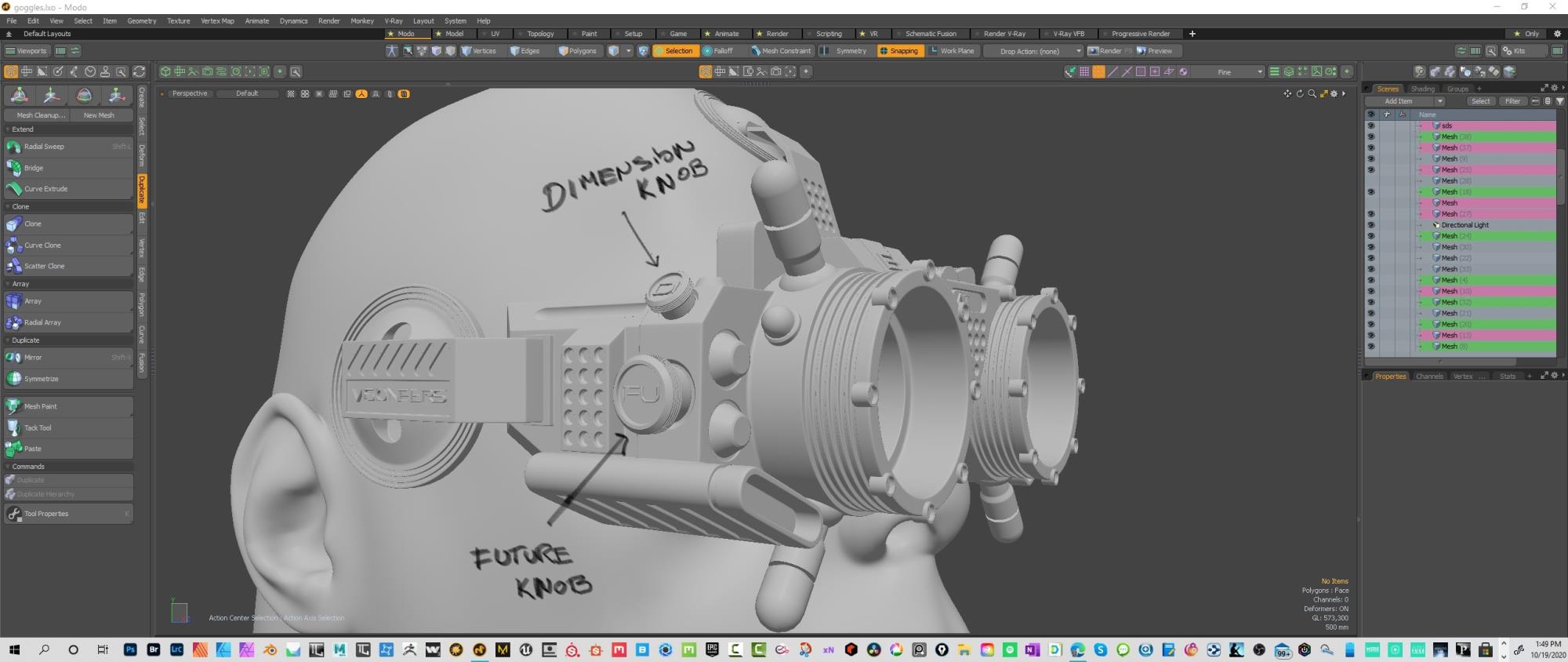Screen dimensions: 1568x662
Task: Click the Paste tool
Action: (68, 449)
